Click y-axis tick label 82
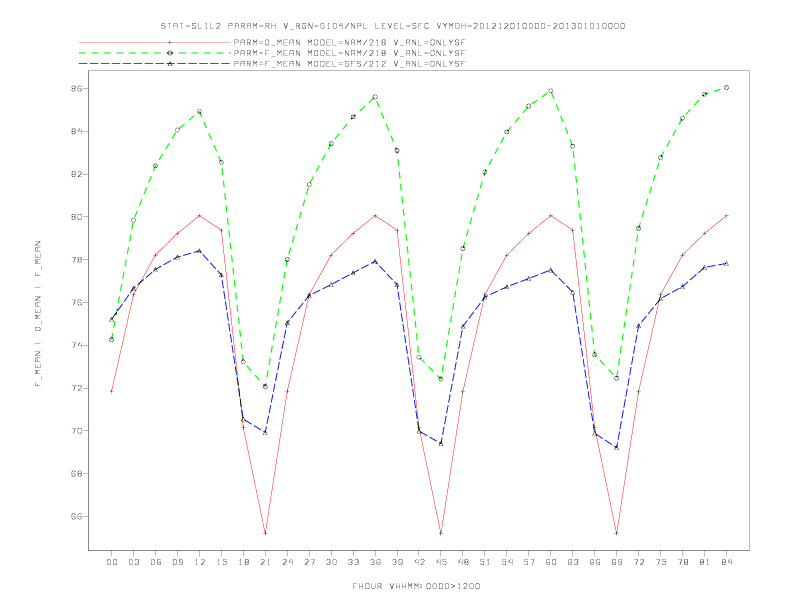792x612 pixels. pos(76,174)
